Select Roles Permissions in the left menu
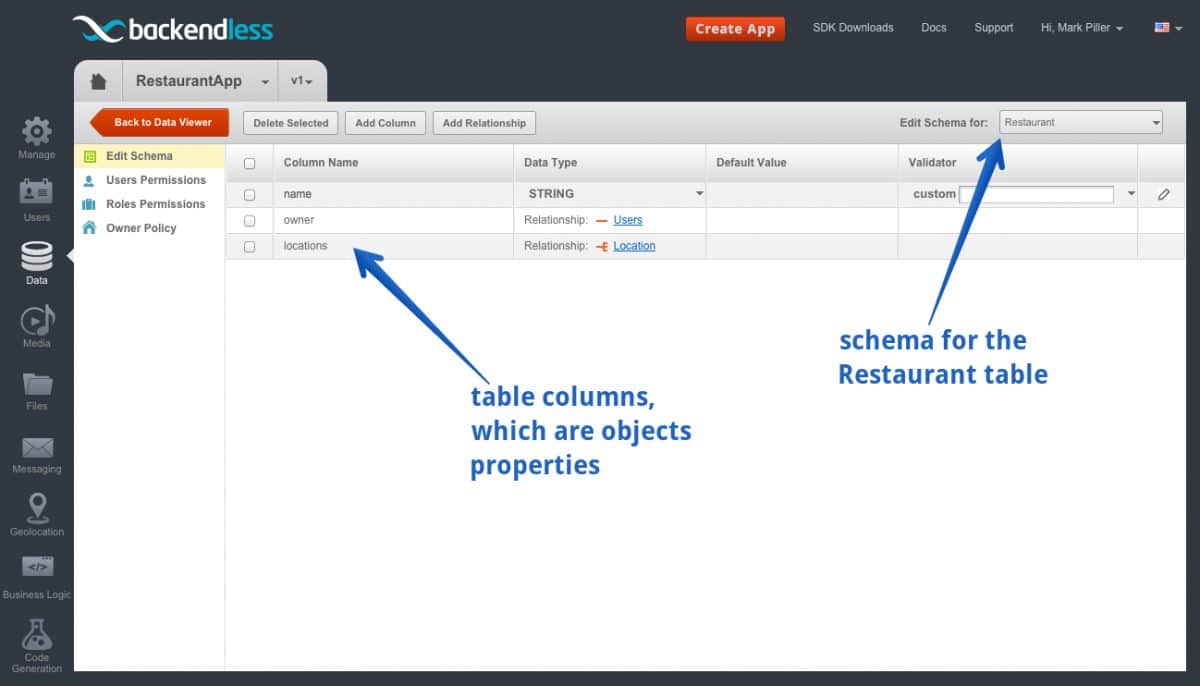Viewport: 1200px width, 686px height. (x=156, y=204)
